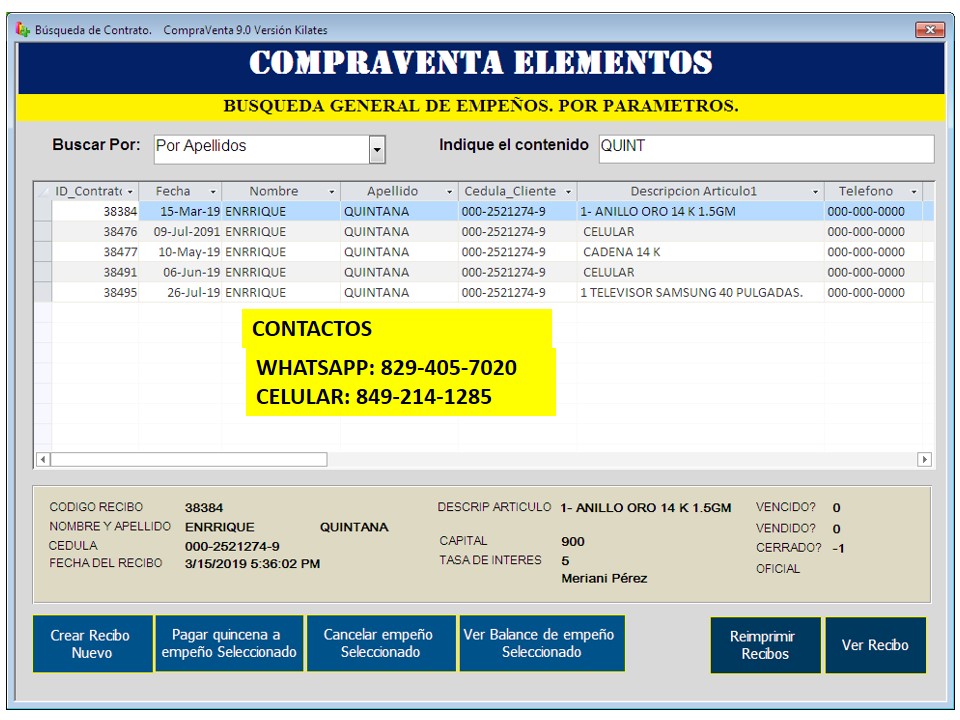Viewport: 960px width, 720px height.
Task: Select row selector for contract 38476
Action: point(43,231)
